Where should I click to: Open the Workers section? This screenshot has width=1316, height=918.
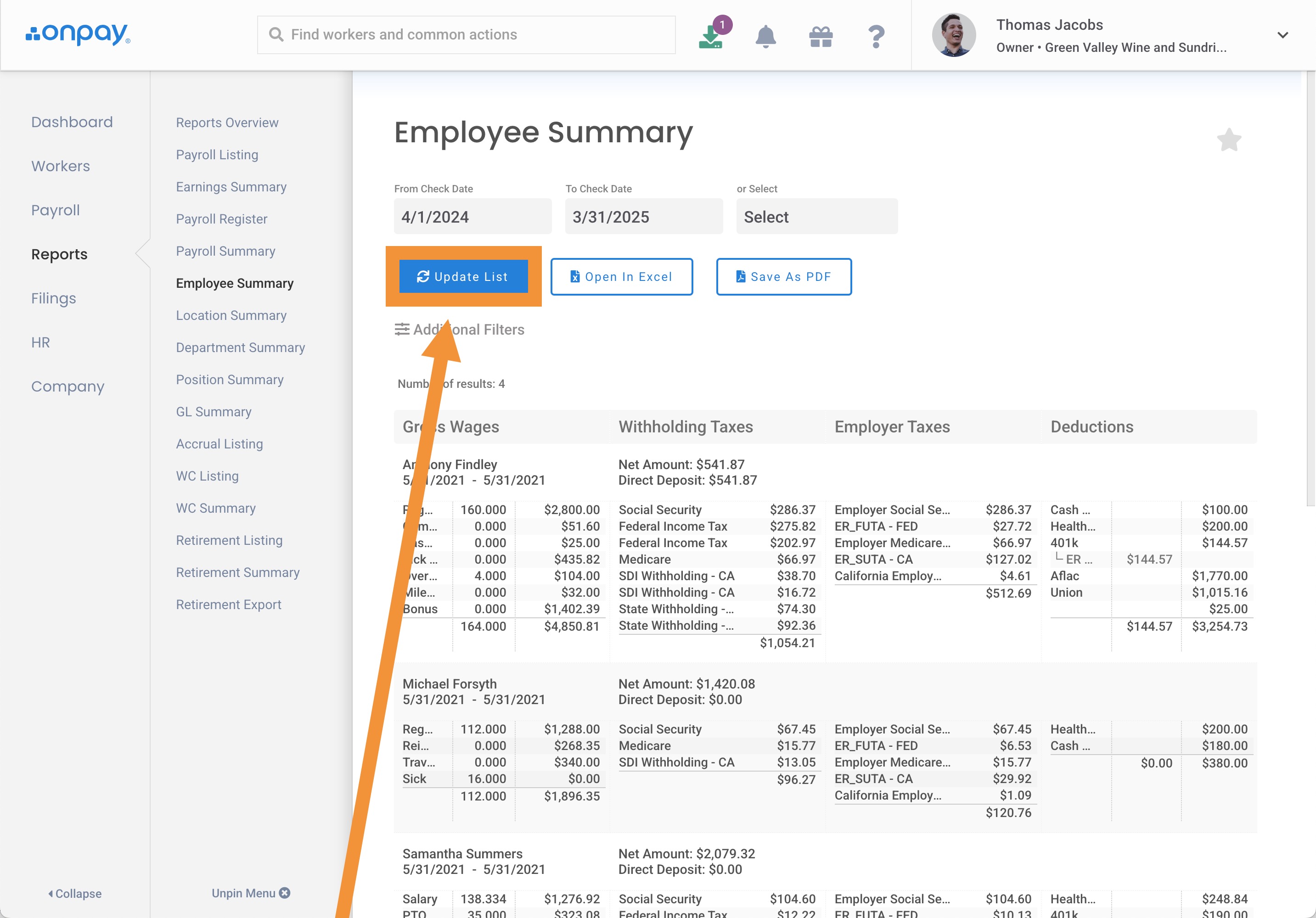coord(60,166)
